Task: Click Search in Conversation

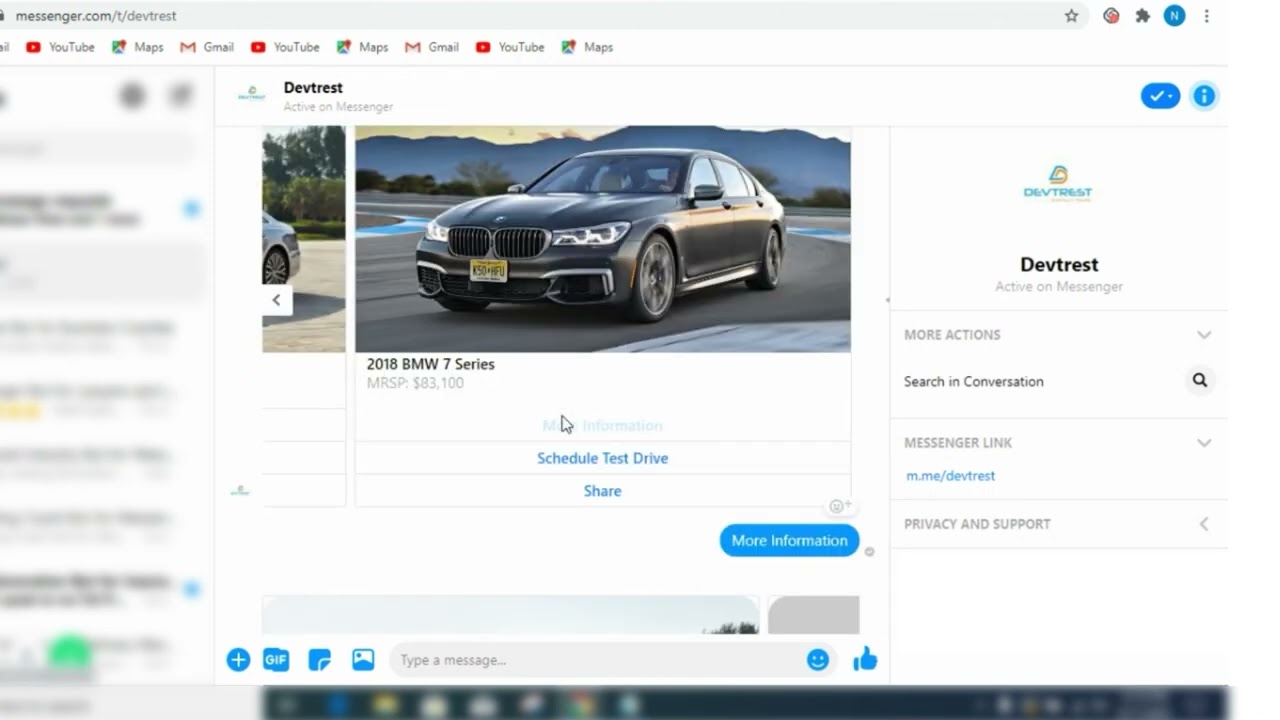Action: 974,381
